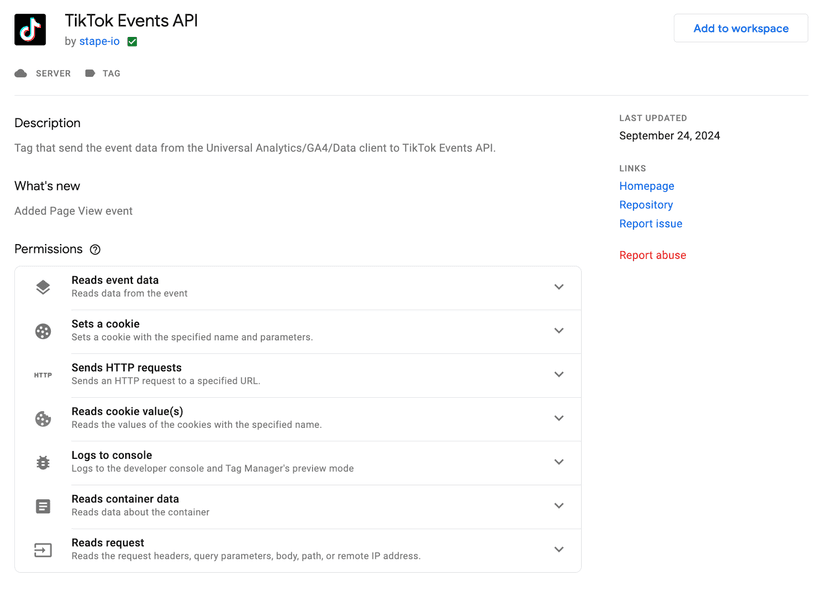Click the TikTok logo icon

29,29
